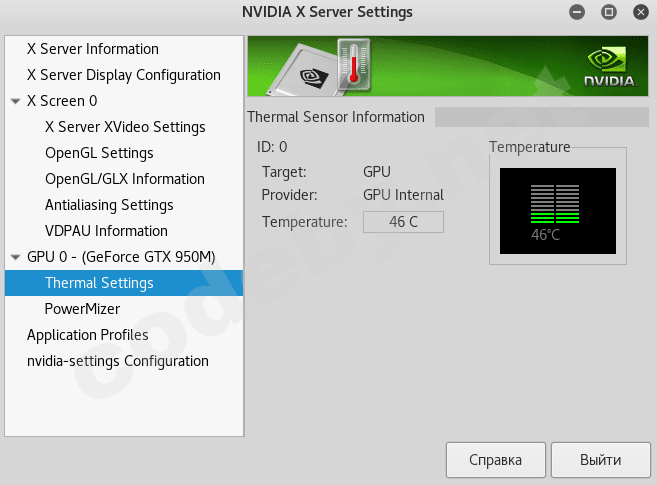Collapse the GPU 0 GeForce GTX 950M node
The image size is (657, 485).
15,257
